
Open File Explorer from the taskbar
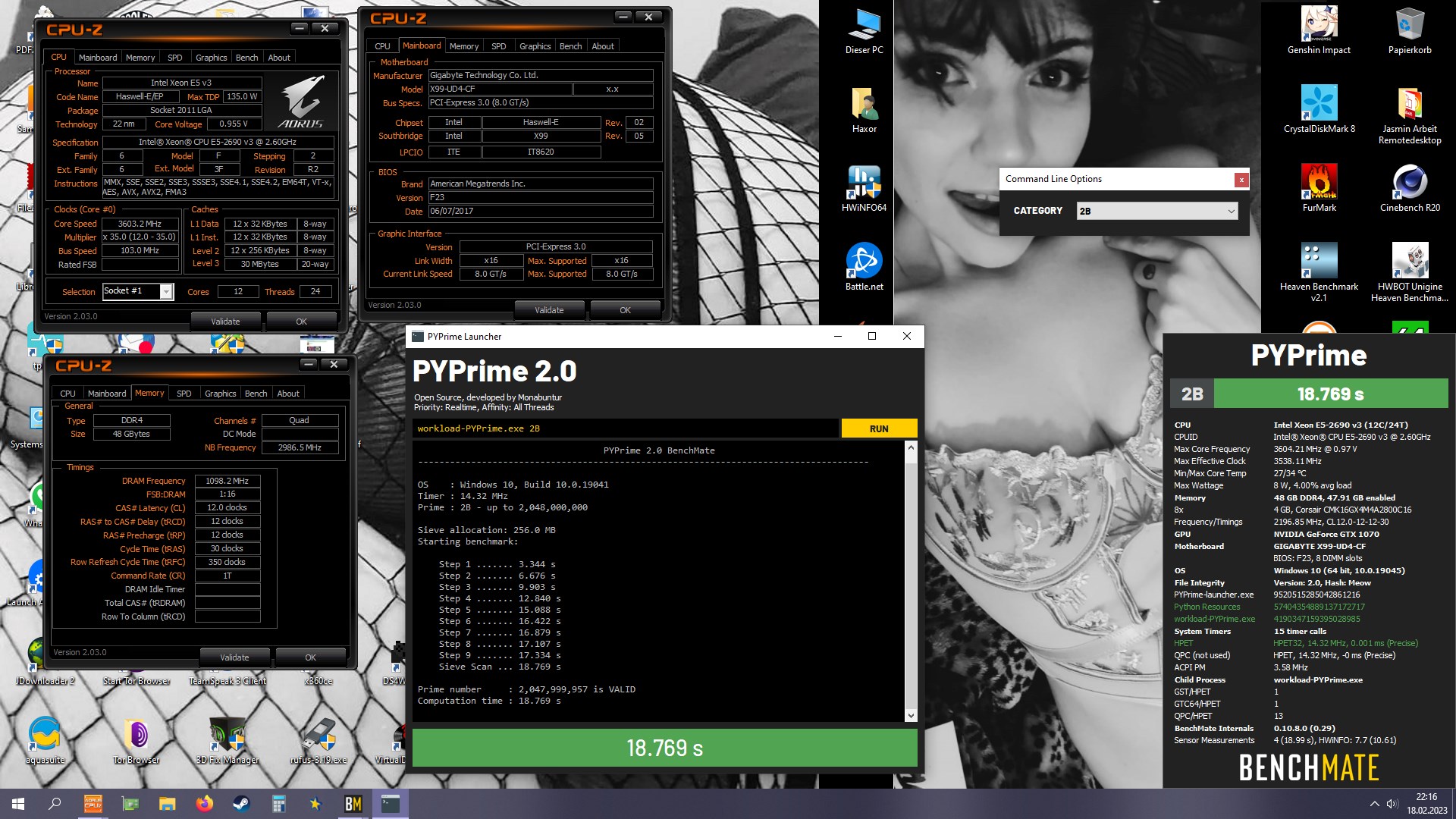pyautogui.click(x=168, y=804)
